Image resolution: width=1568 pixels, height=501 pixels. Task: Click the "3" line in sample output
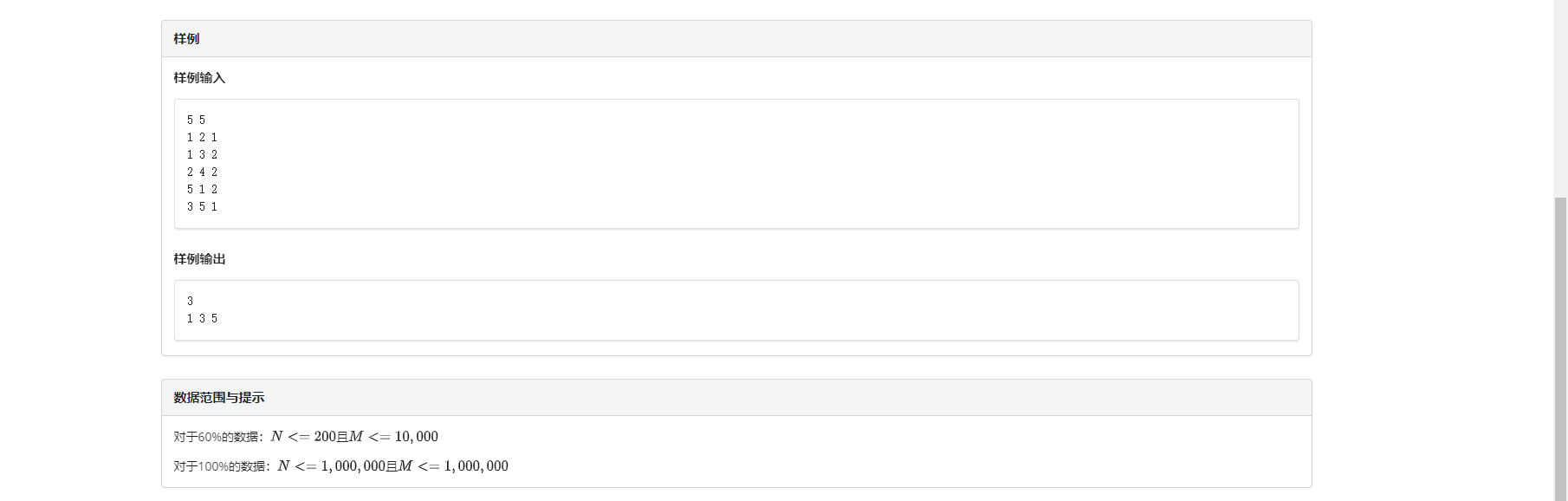191,302
